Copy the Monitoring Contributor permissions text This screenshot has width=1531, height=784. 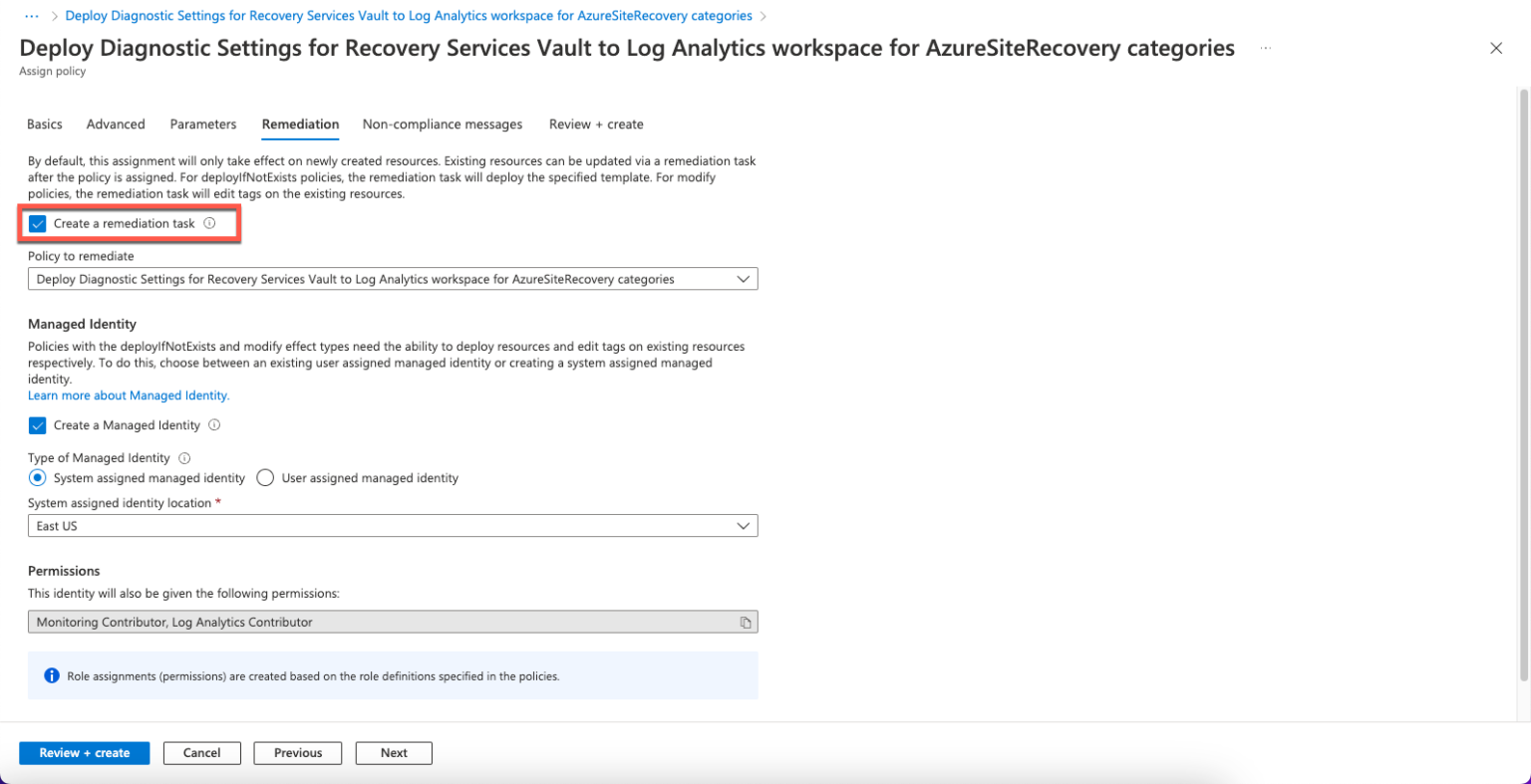pyautogui.click(x=746, y=621)
